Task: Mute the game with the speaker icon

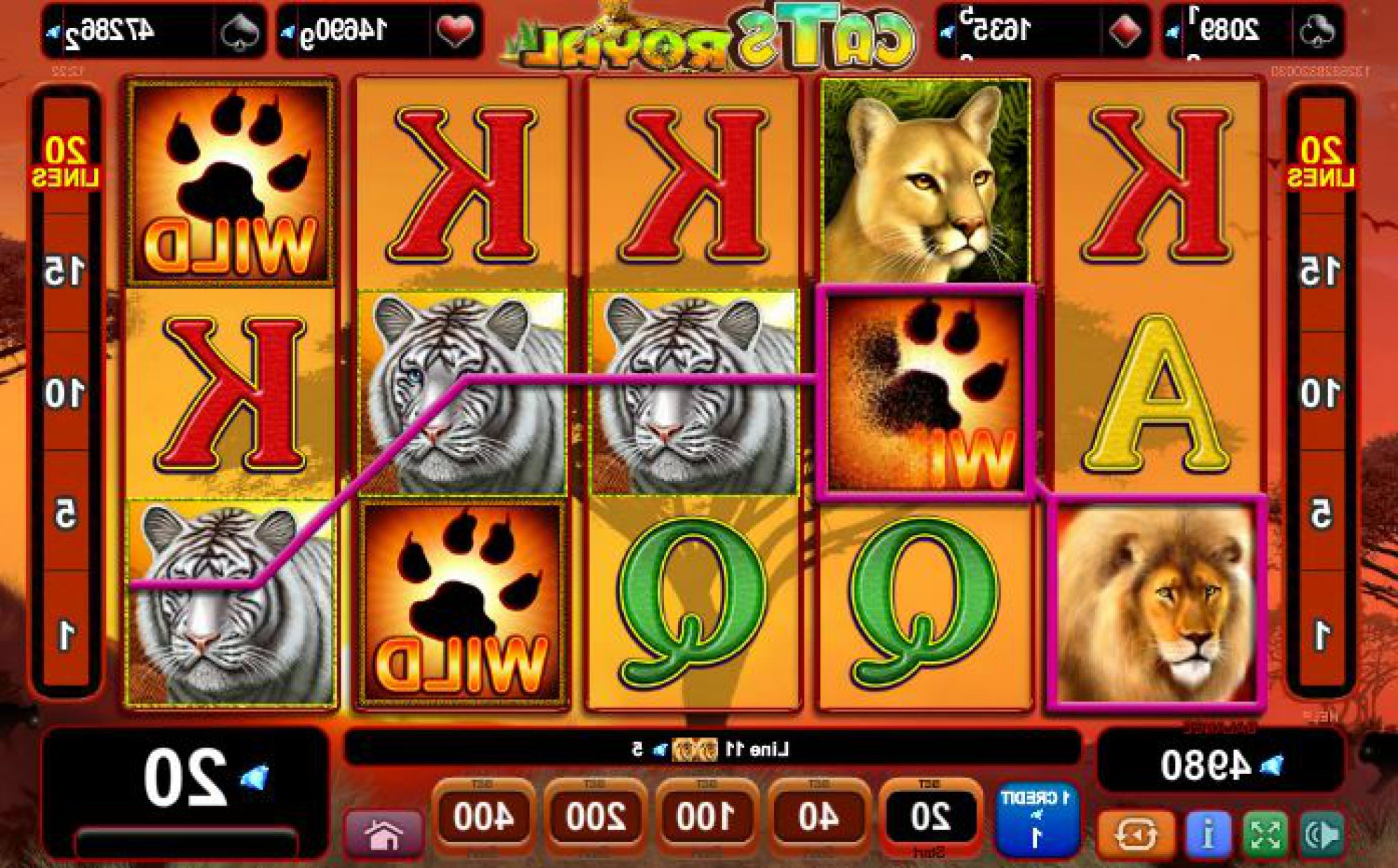Action: [1321, 834]
